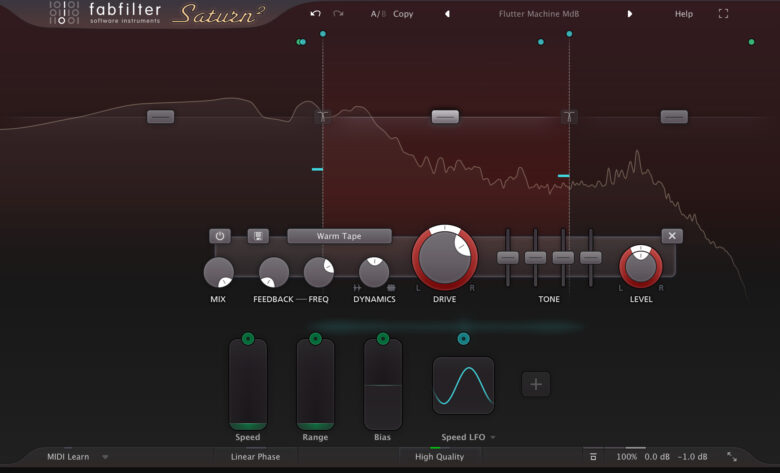Click the large DRIVE knob
Viewport: 780px width, 473px height.
pyautogui.click(x=445, y=258)
